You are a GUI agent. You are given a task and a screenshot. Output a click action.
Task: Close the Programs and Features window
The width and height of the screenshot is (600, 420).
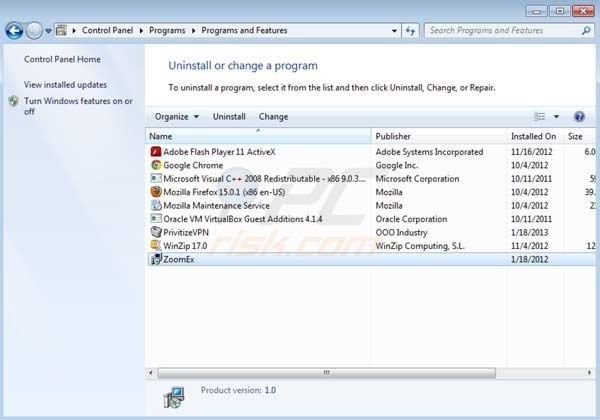tap(583, 11)
